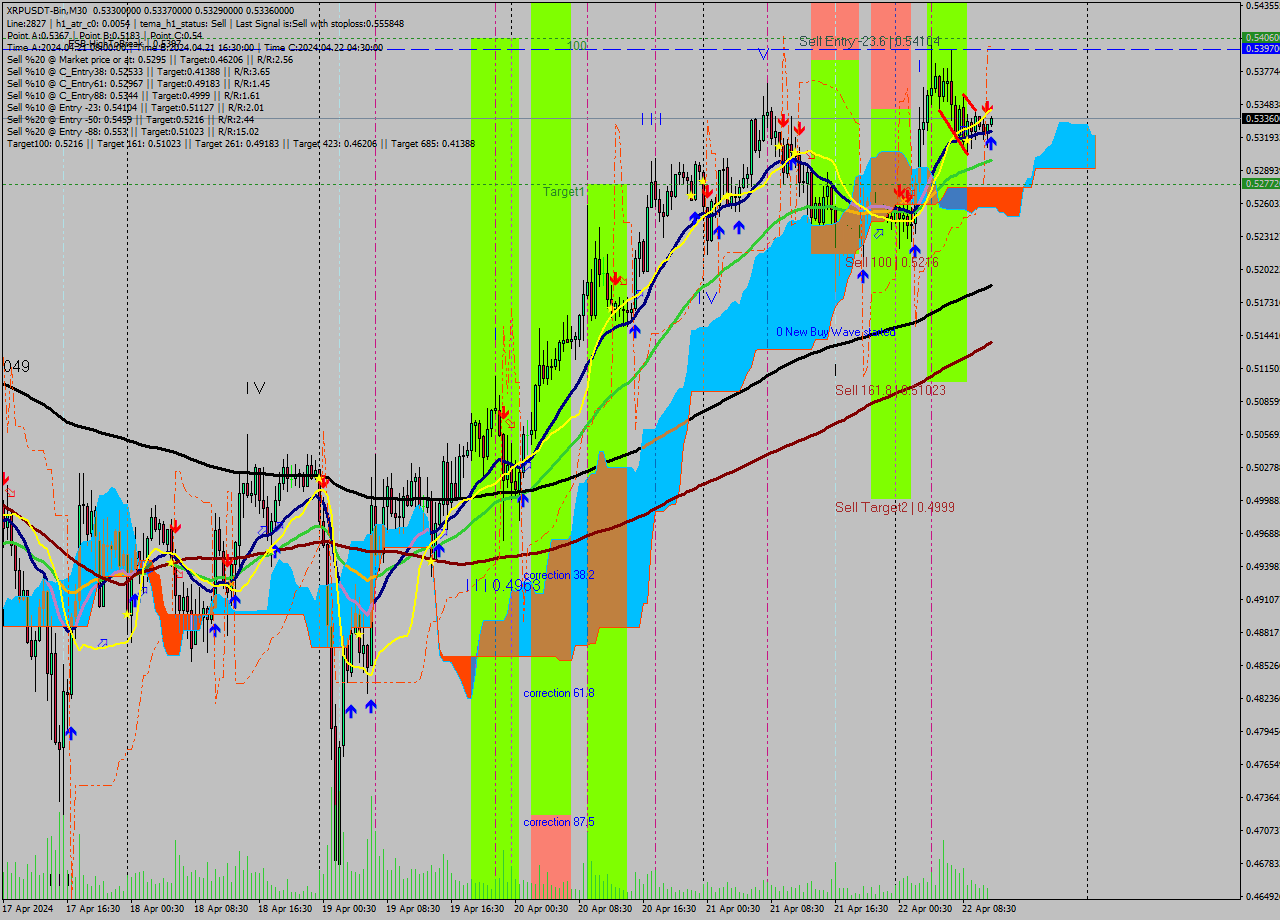The width and height of the screenshot is (1280, 920).
Task: Click the 'Target100: 0.5216' targets summary line
Action: (x=240, y=143)
